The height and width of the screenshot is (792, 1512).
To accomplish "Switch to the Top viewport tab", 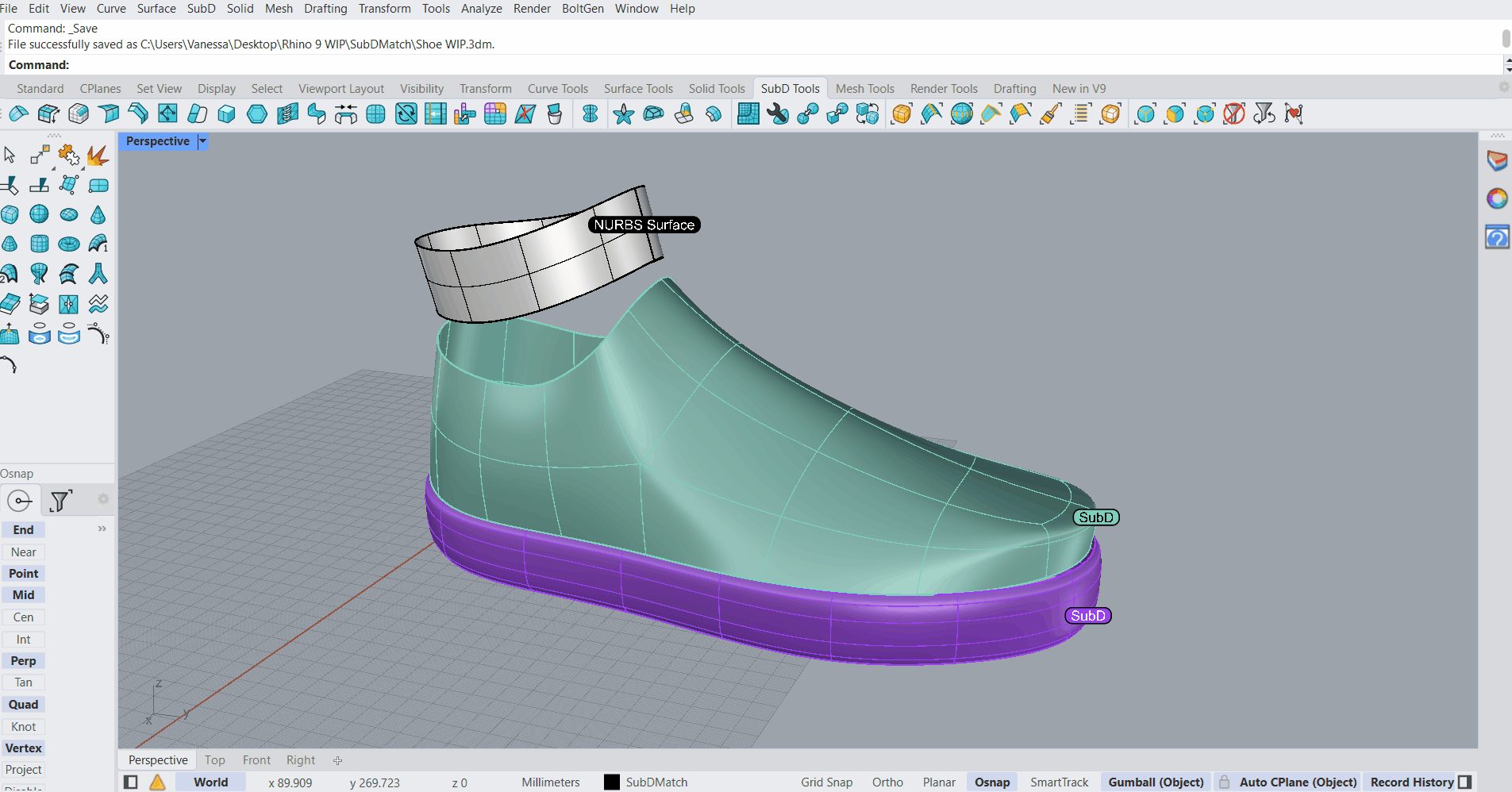I will (x=214, y=760).
